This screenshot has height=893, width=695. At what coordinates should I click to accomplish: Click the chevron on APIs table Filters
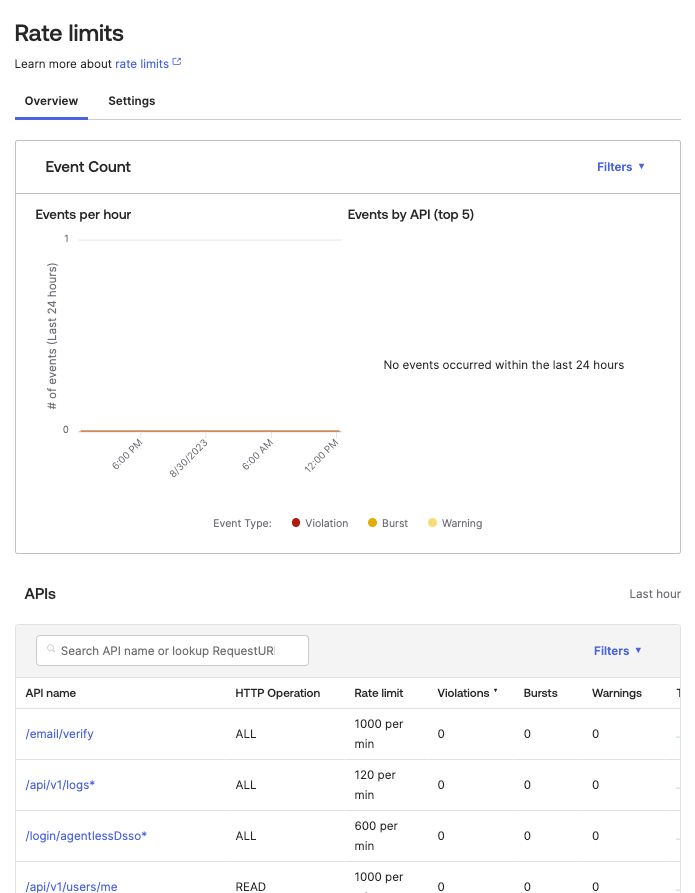pyautogui.click(x=639, y=651)
